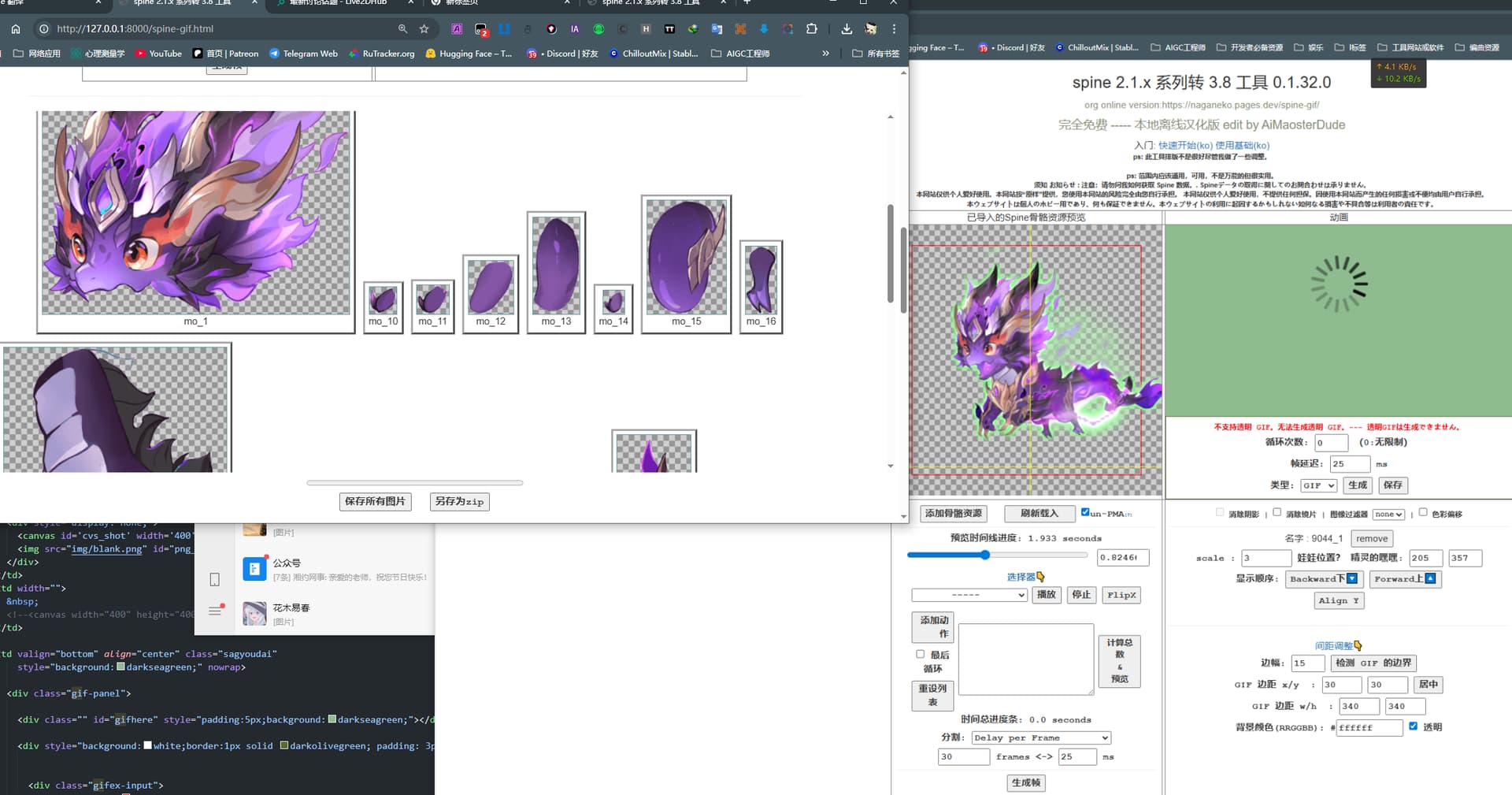Click the 公众号 chat avatar icon
The width and height of the screenshot is (1512, 795).
click(254, 569)
